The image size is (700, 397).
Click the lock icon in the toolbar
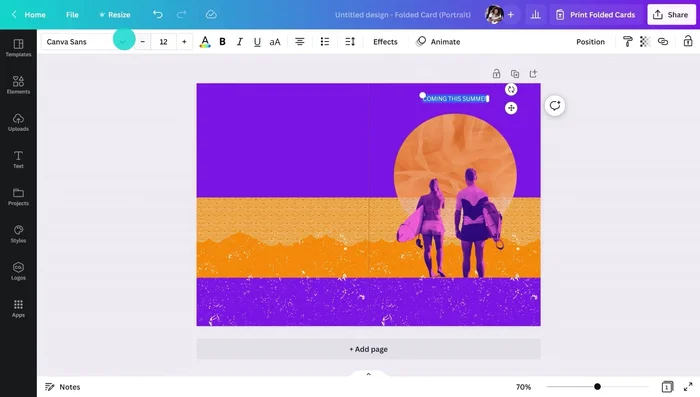tap(688, 42)
